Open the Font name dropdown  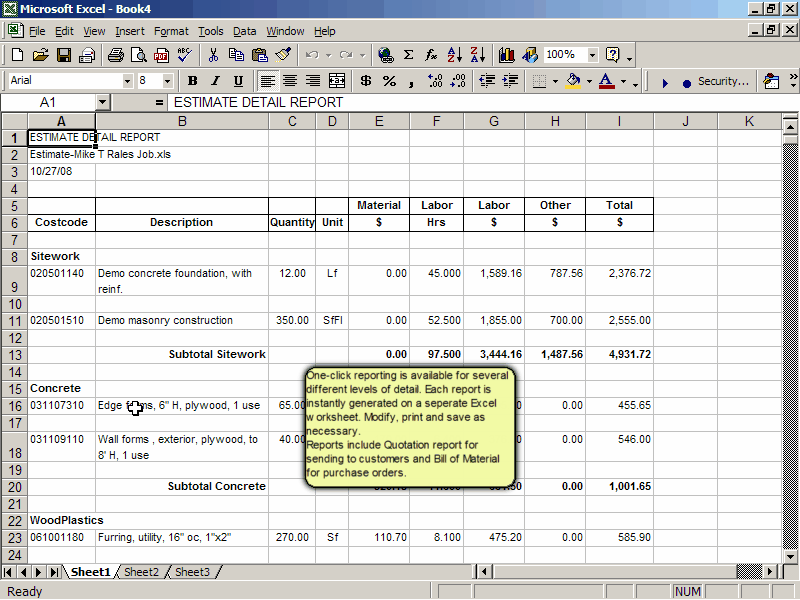click(127, 81)
